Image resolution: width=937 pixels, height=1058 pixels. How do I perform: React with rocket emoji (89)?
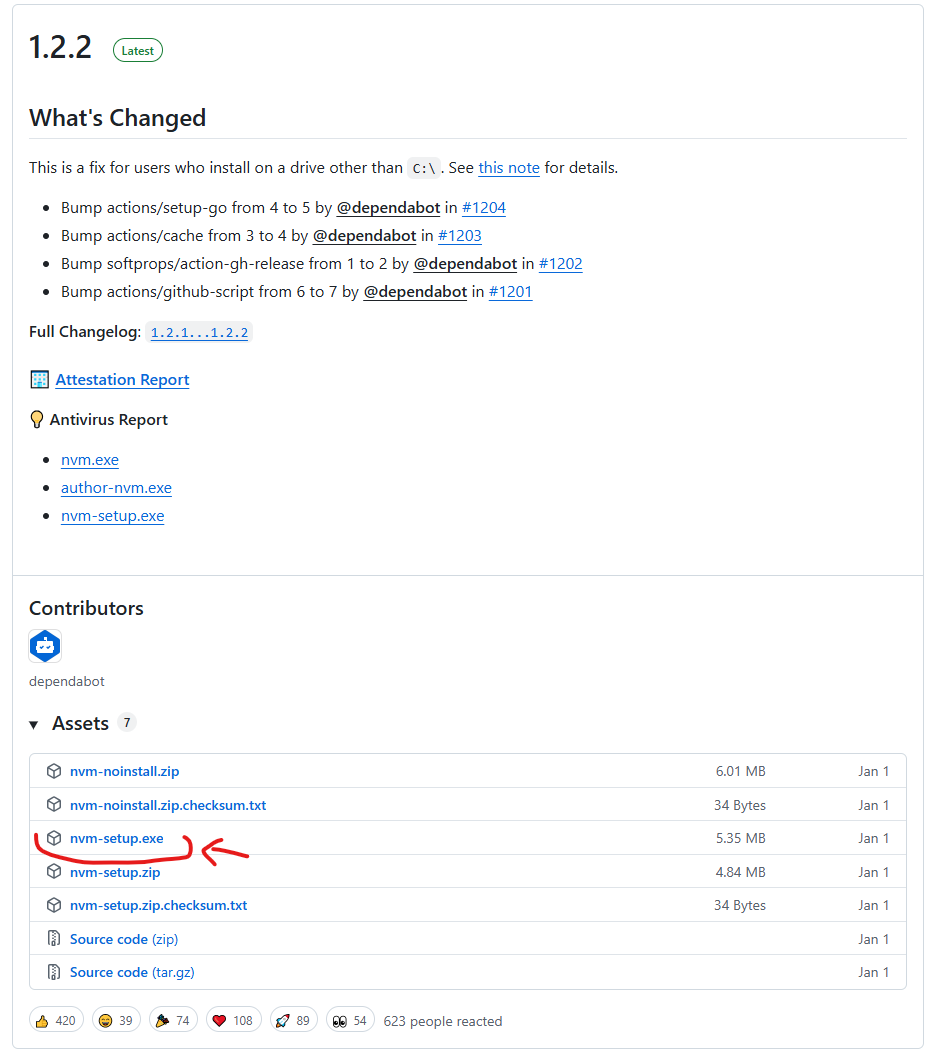[x=293, y=1020]
